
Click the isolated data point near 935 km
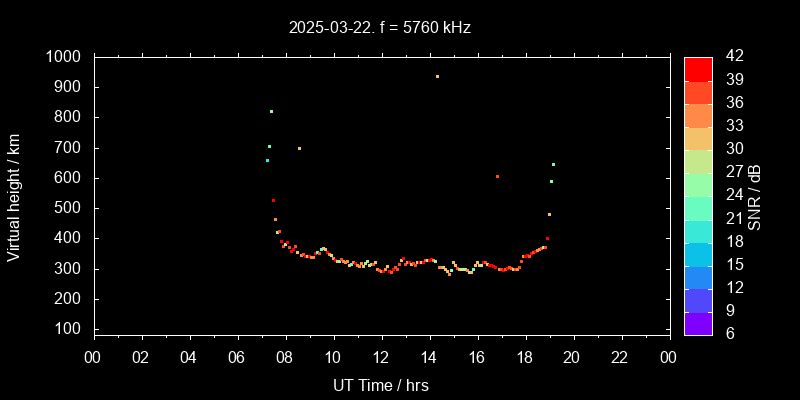tap(437, 76)
